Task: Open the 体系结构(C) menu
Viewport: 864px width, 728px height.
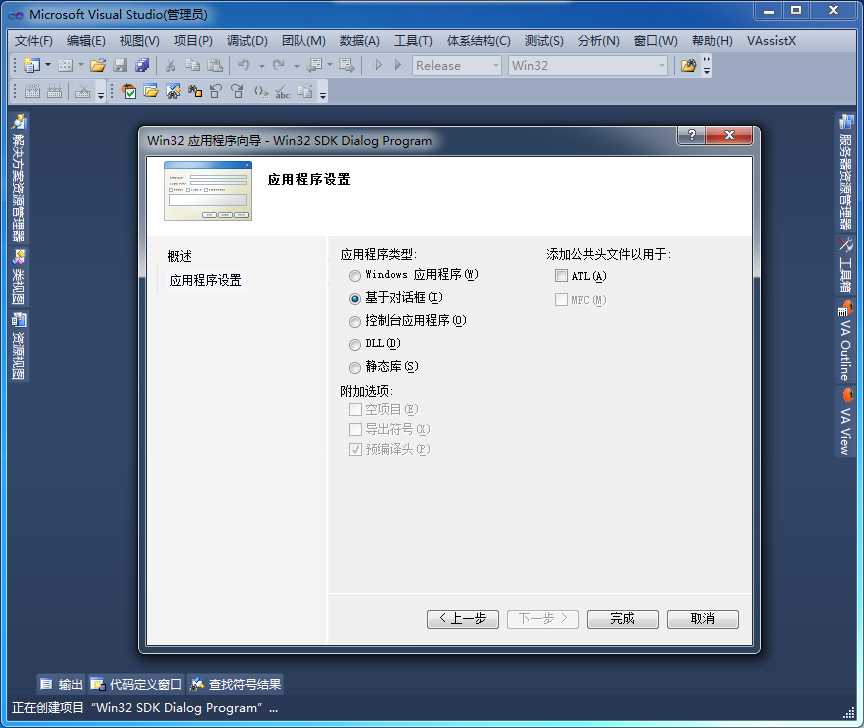Action: (x=478, y=41)
